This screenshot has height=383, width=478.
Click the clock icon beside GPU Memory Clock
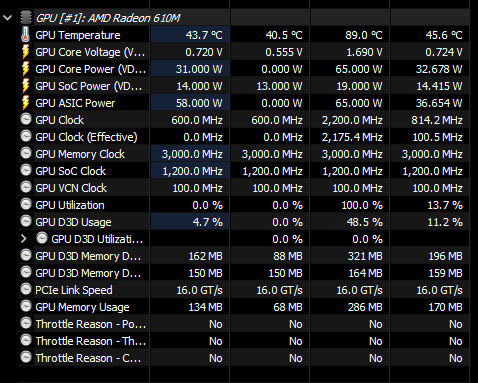[26, 153]
